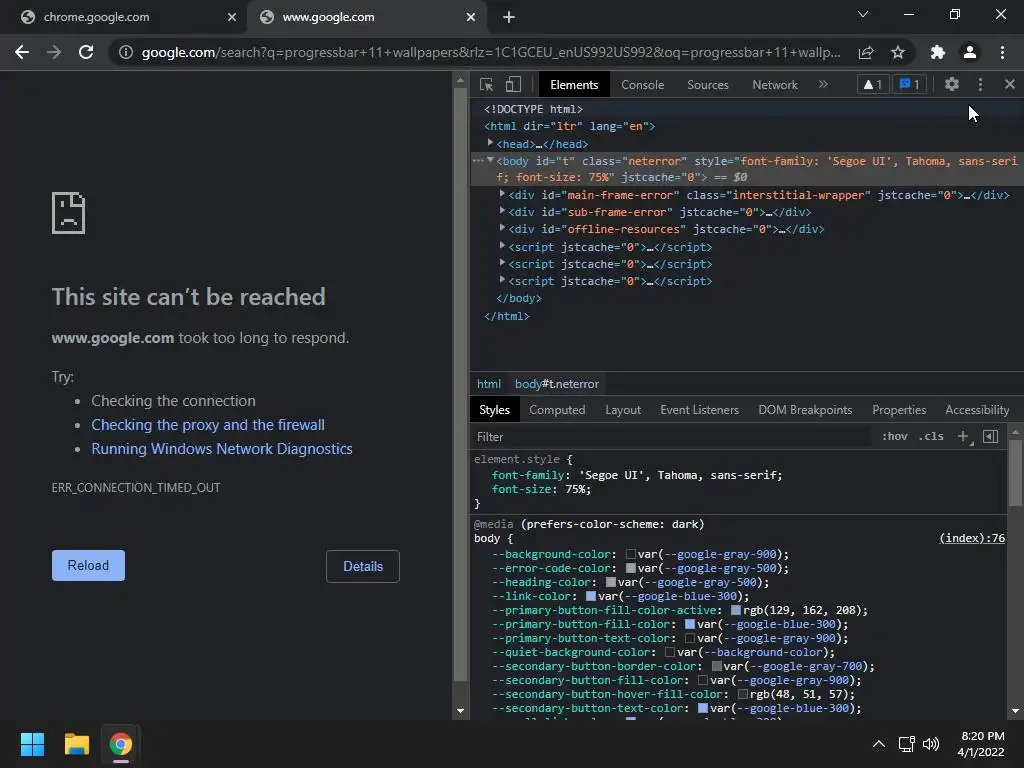This screenshot has width=1024, height=768.
Task: Open the Chrome profile icon
Action: [970, 52]
